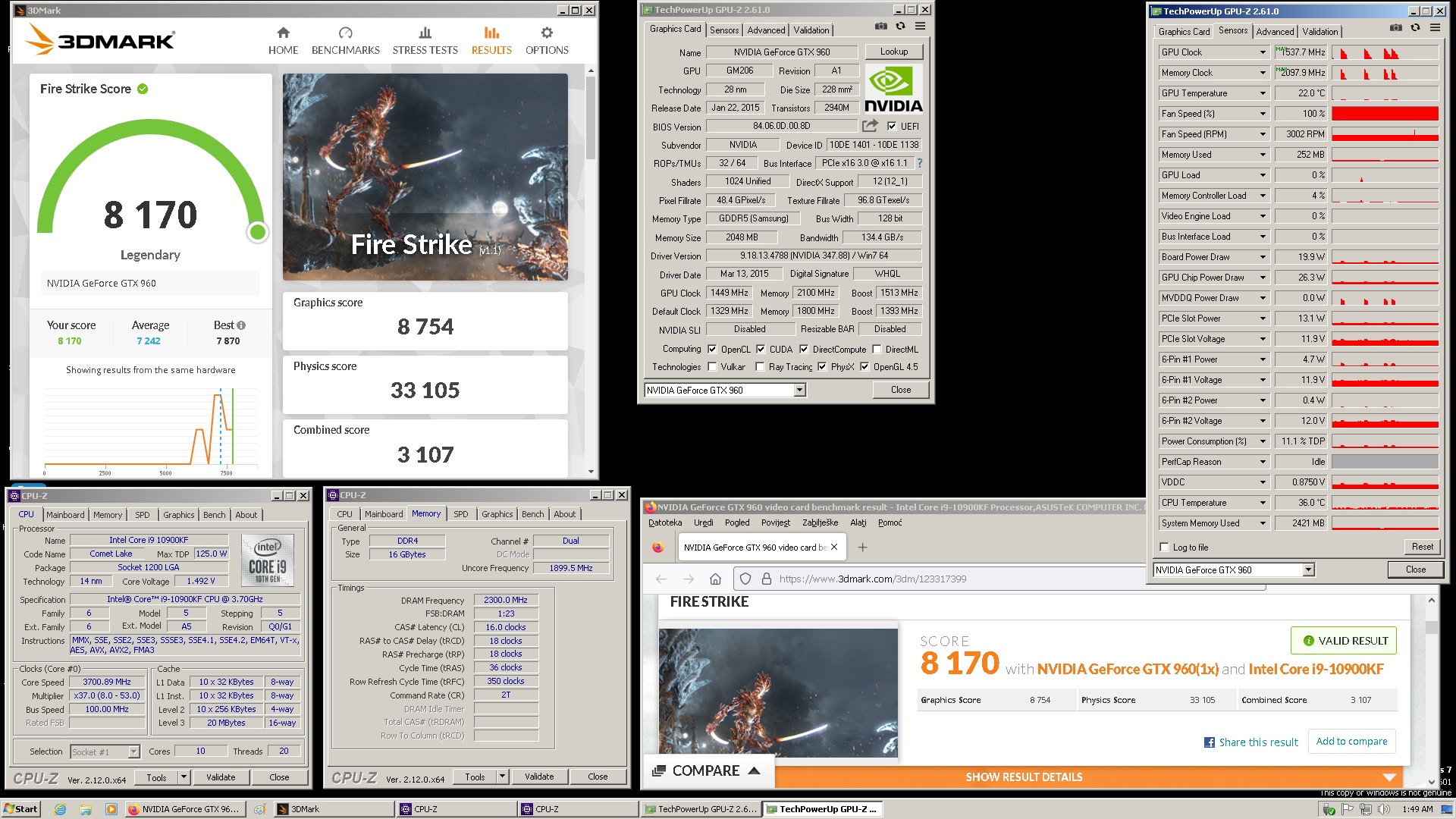Click GPU-Z Graphics Card screenshot camera icon
The image size is (1456, 819).
pos(880,27)
